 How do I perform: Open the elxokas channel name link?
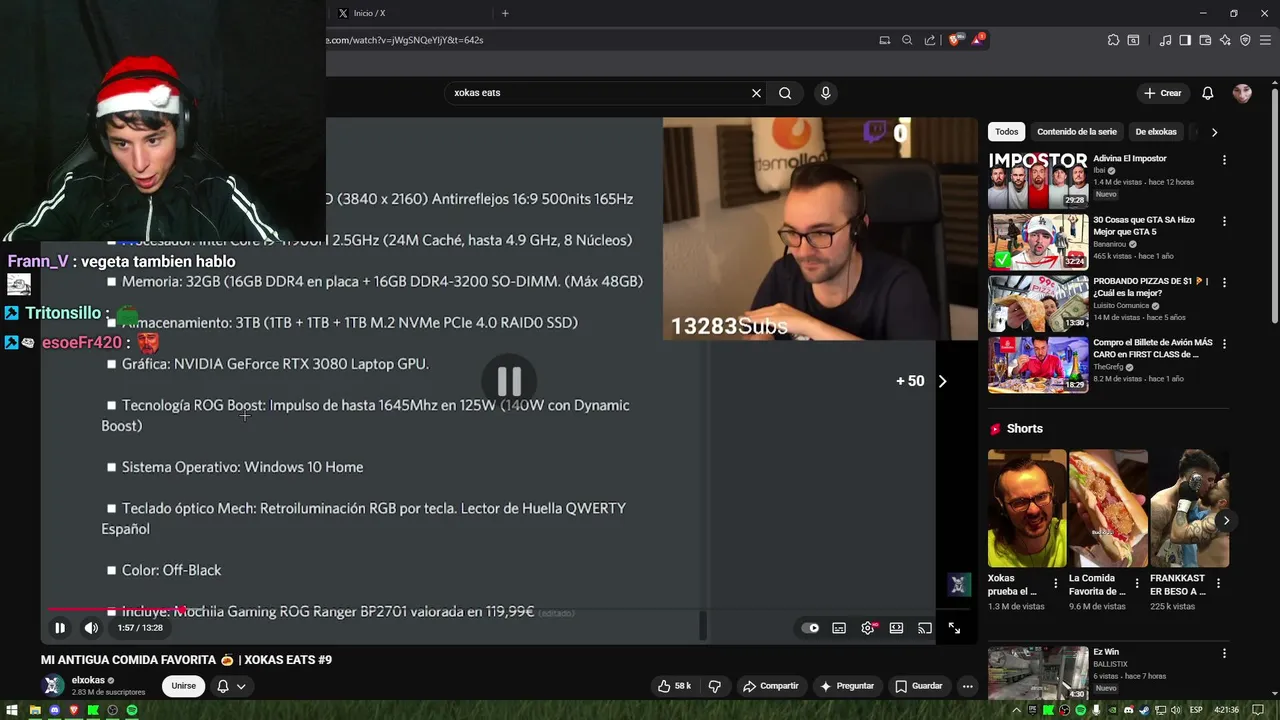point(88,680)
